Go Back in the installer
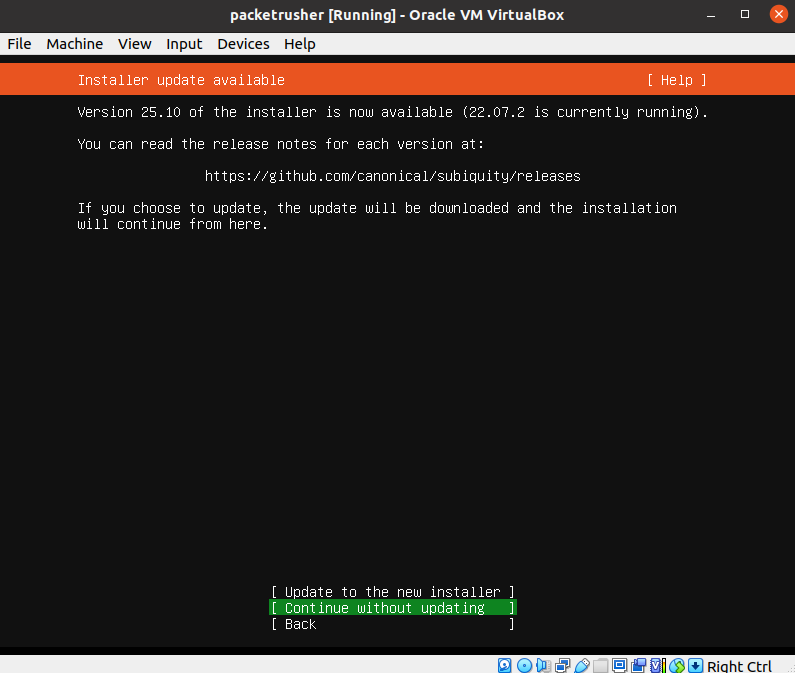The image size is (795, 673). (x=393, y=624)
